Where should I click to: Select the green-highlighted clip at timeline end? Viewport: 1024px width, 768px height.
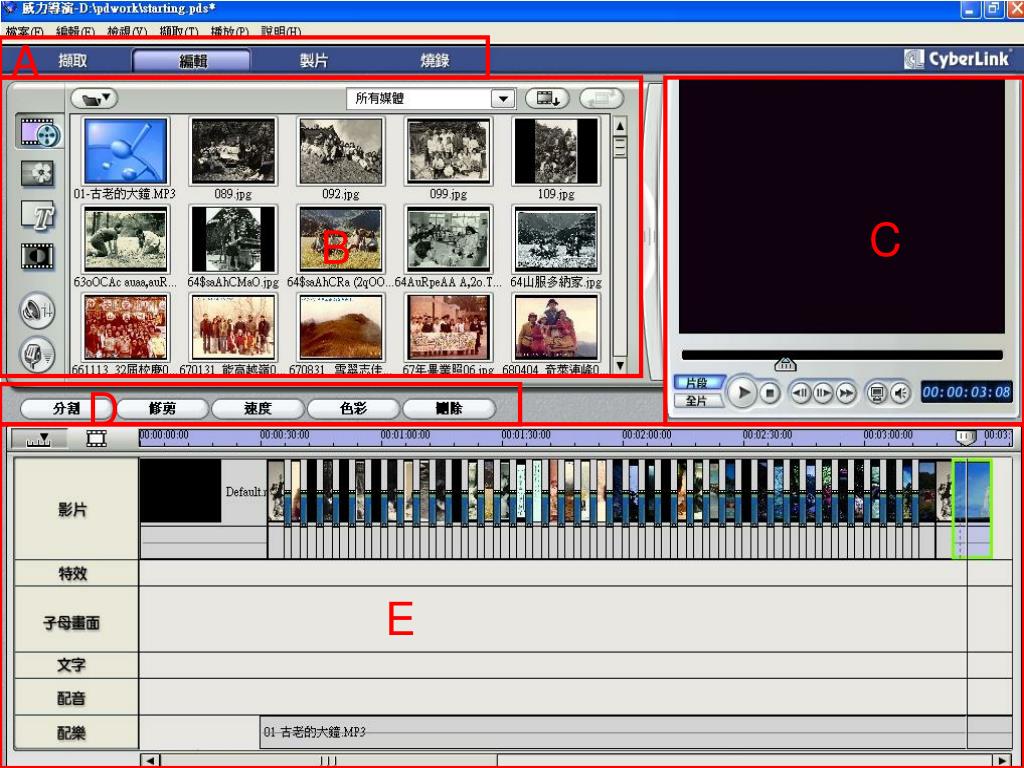click(972, 508)
